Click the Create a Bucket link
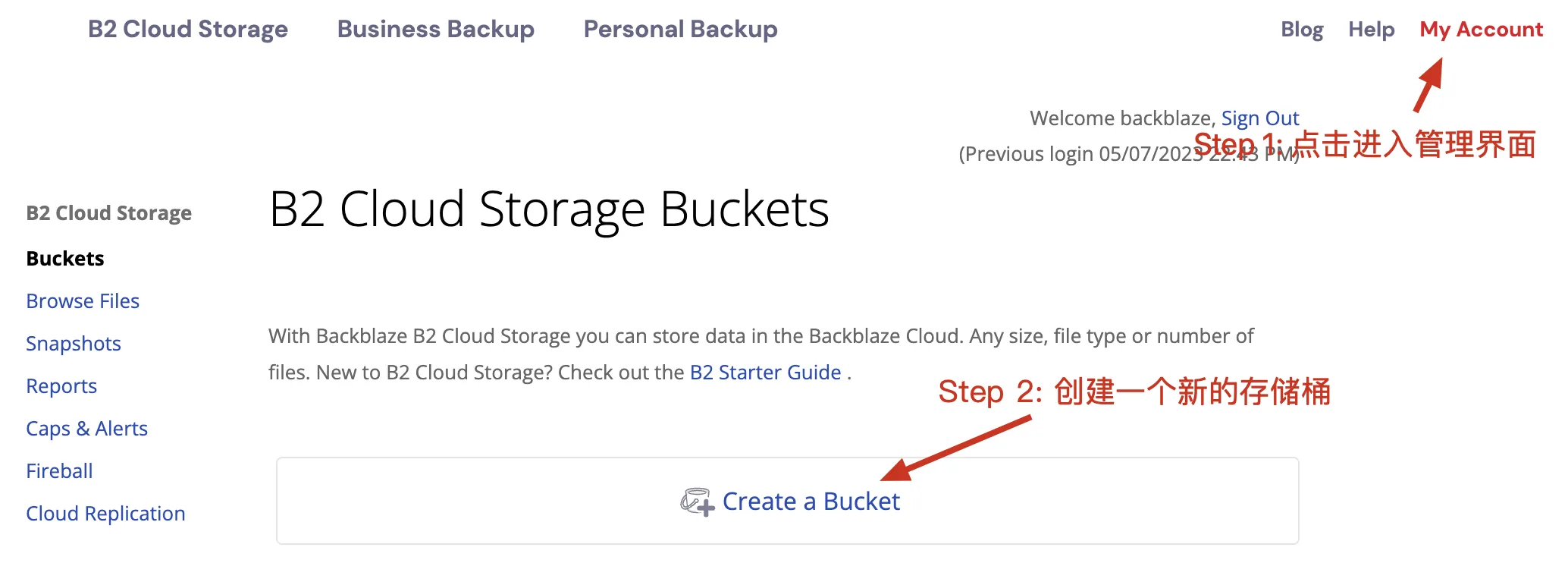Screen dimensions: 1568x563 tap(811, 502)
